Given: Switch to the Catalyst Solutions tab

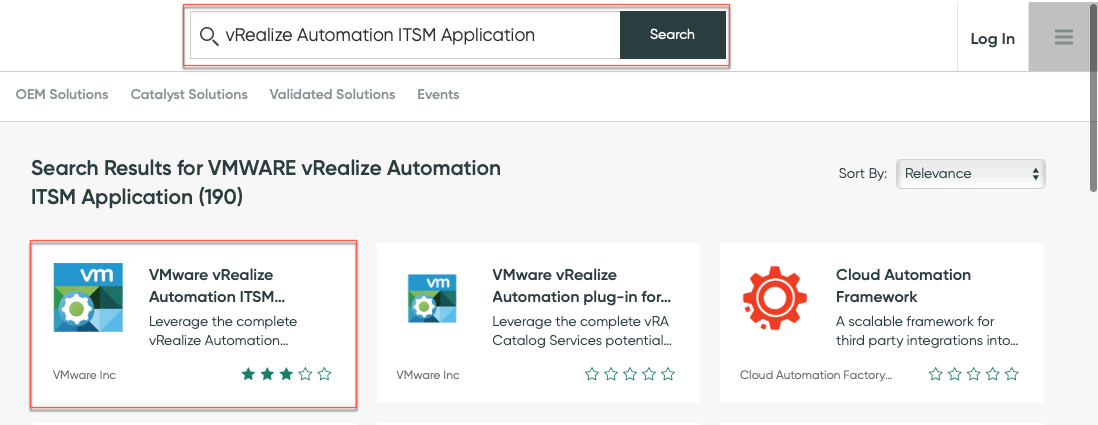Looking at the screenshot, I should tap(189, 94).
